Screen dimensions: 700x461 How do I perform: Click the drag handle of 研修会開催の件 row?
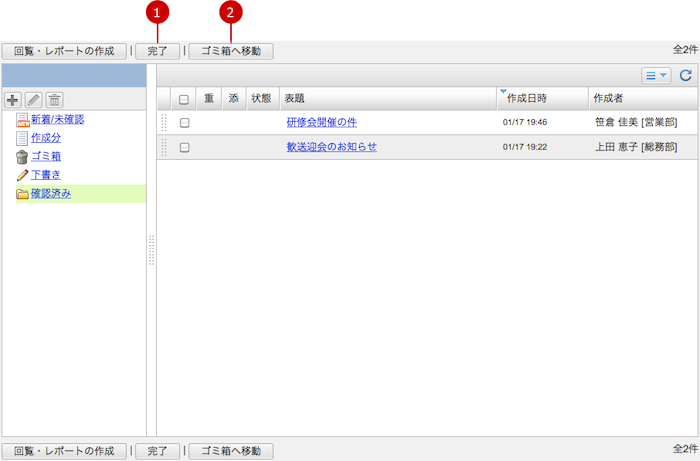pyautogui.click(x=164, y=123)
